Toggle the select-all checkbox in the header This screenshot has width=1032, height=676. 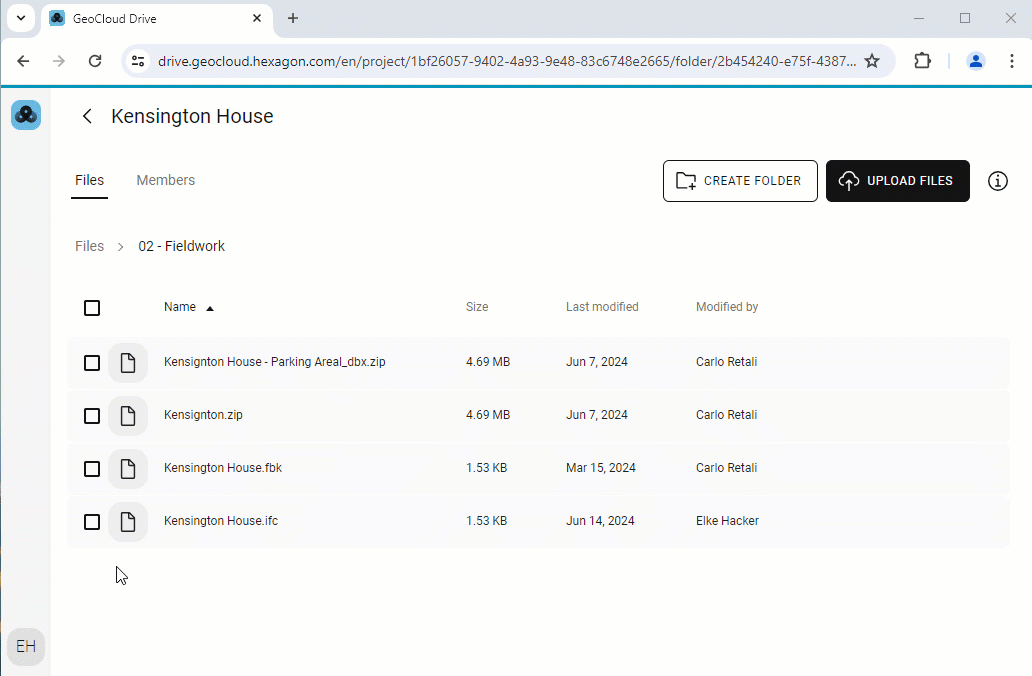click(x=92, y=308)
